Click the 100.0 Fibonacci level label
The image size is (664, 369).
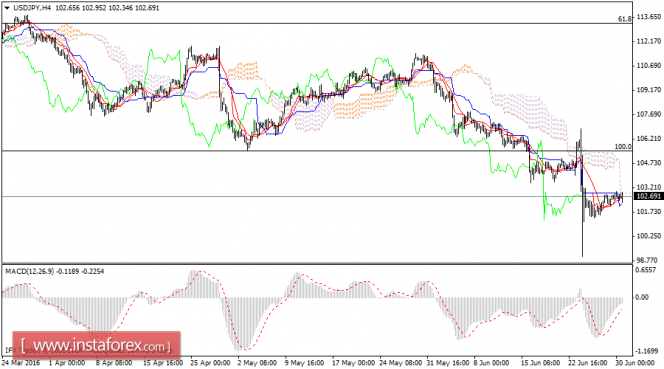pos(623,147)
